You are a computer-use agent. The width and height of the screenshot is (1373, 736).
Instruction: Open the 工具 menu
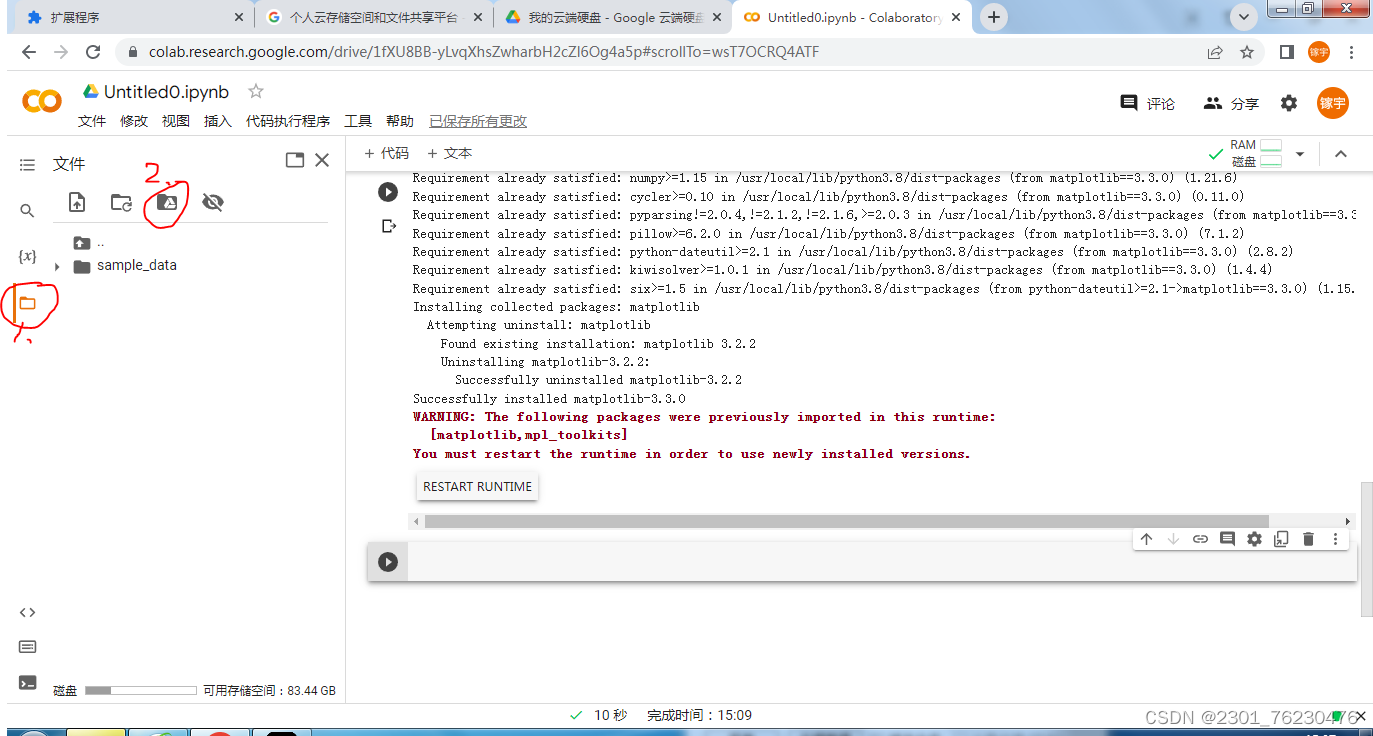(x=357, y=120)
